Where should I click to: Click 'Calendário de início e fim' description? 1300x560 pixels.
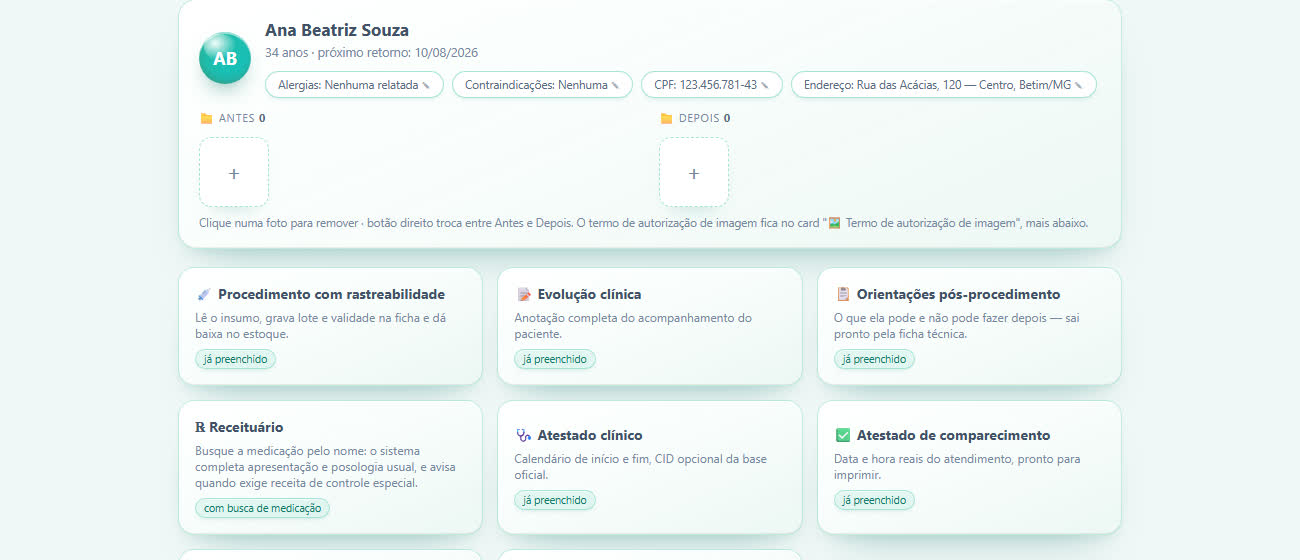tap(641, 467)
